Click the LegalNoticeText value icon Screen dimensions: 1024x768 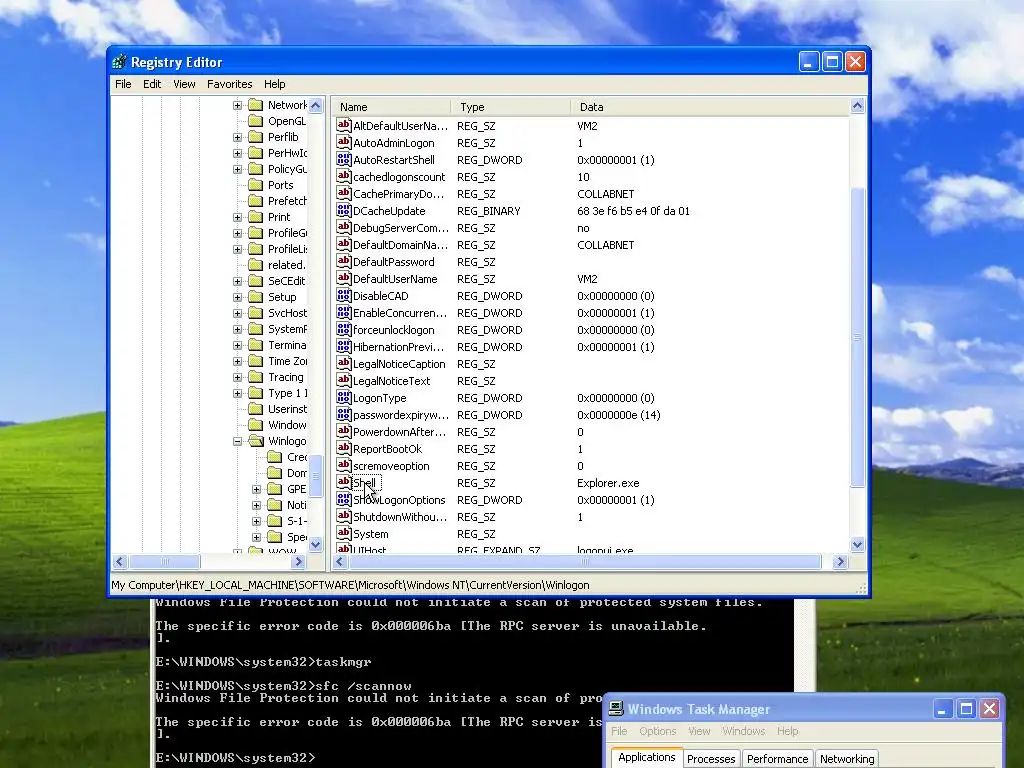click(344, 380)
